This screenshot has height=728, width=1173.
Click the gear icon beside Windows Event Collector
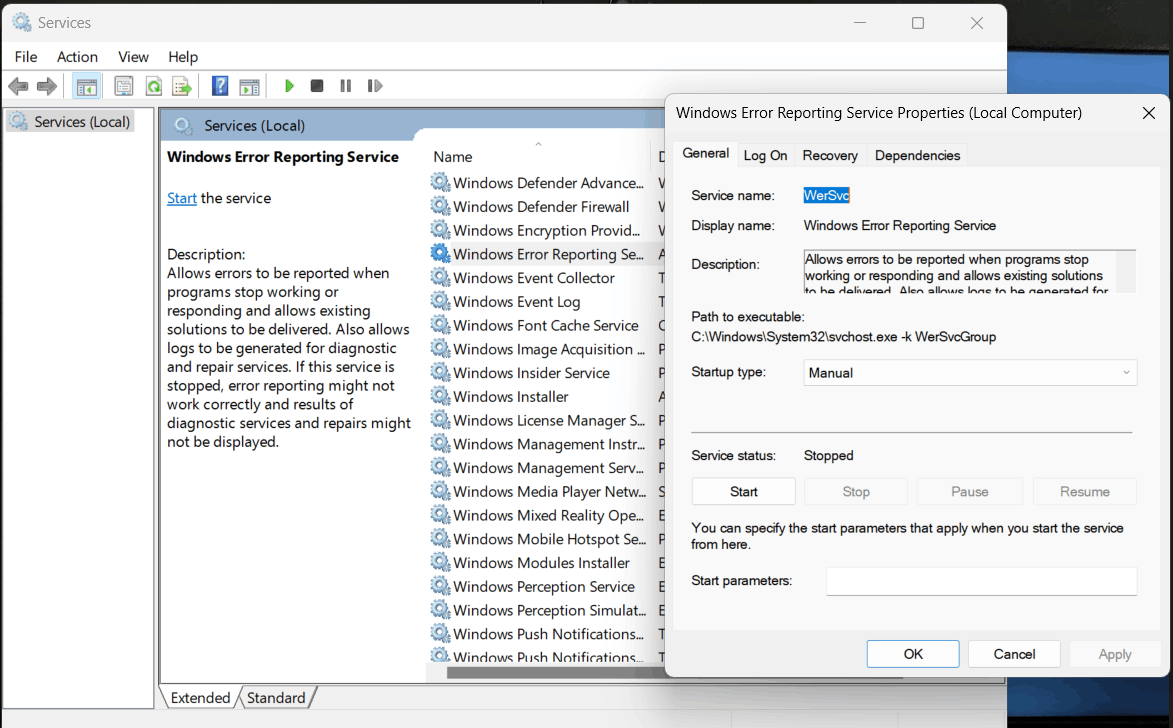click(441, 277)
